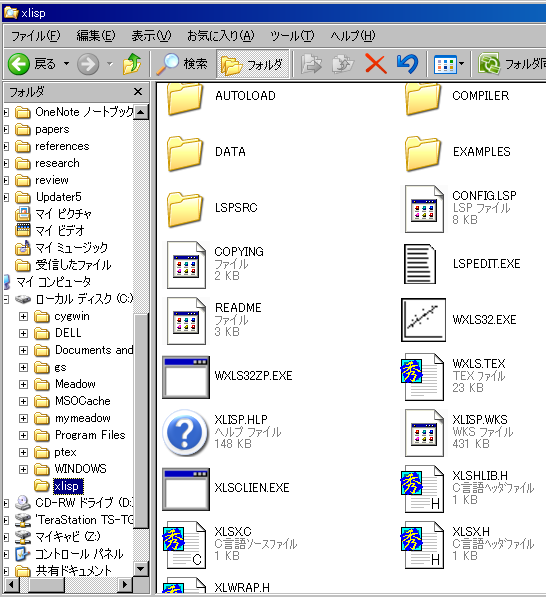Open the ファイル(F) menu

click(35, 36)
